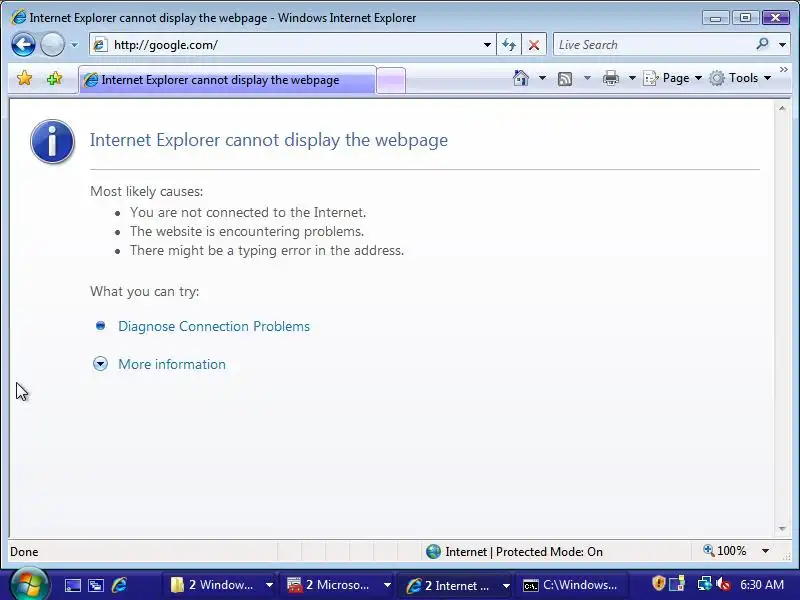Open a new blank tab button
The width and height of the screenshot is (800, 600).
(x=391, y=81)
